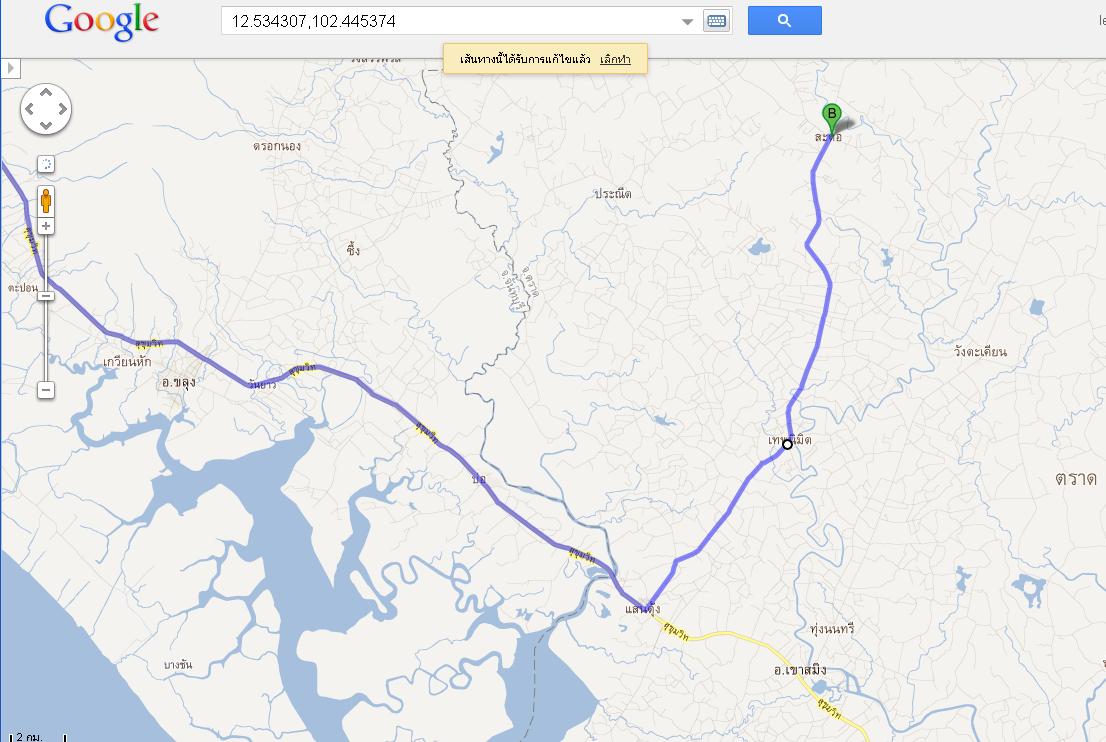Image resolution: width=1106 pixels, height=742 pixels.
Task: Click the my-location button above Pegman
Action: coord(46,164)
